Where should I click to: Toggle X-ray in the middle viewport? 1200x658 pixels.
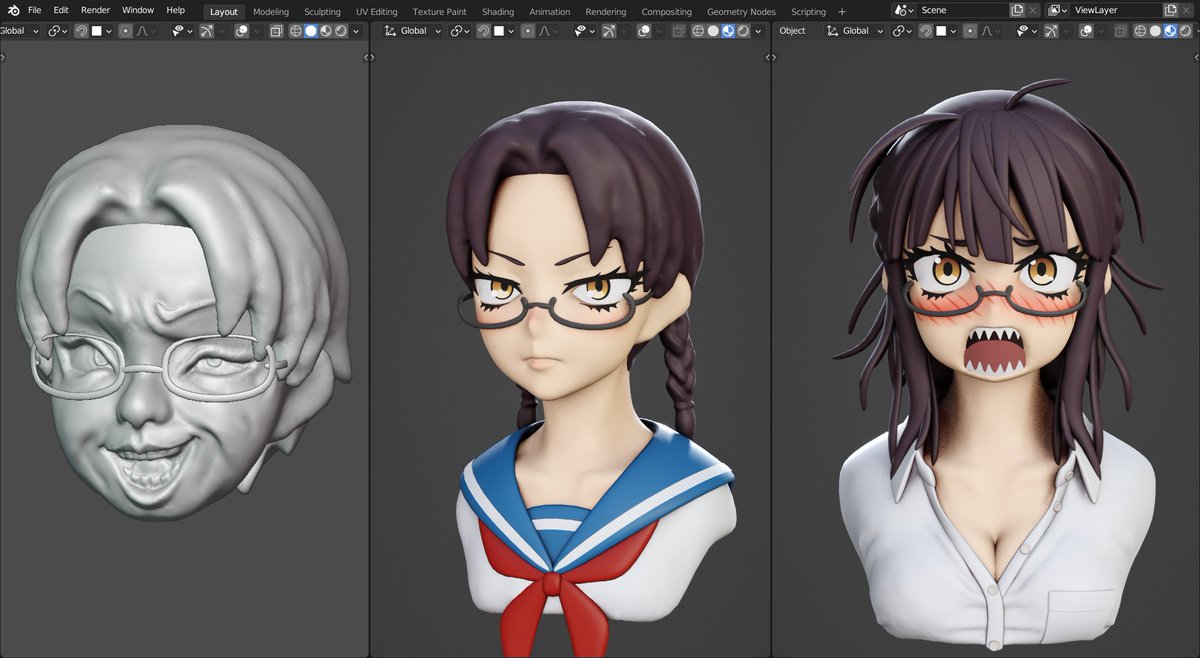pos(677,31)
